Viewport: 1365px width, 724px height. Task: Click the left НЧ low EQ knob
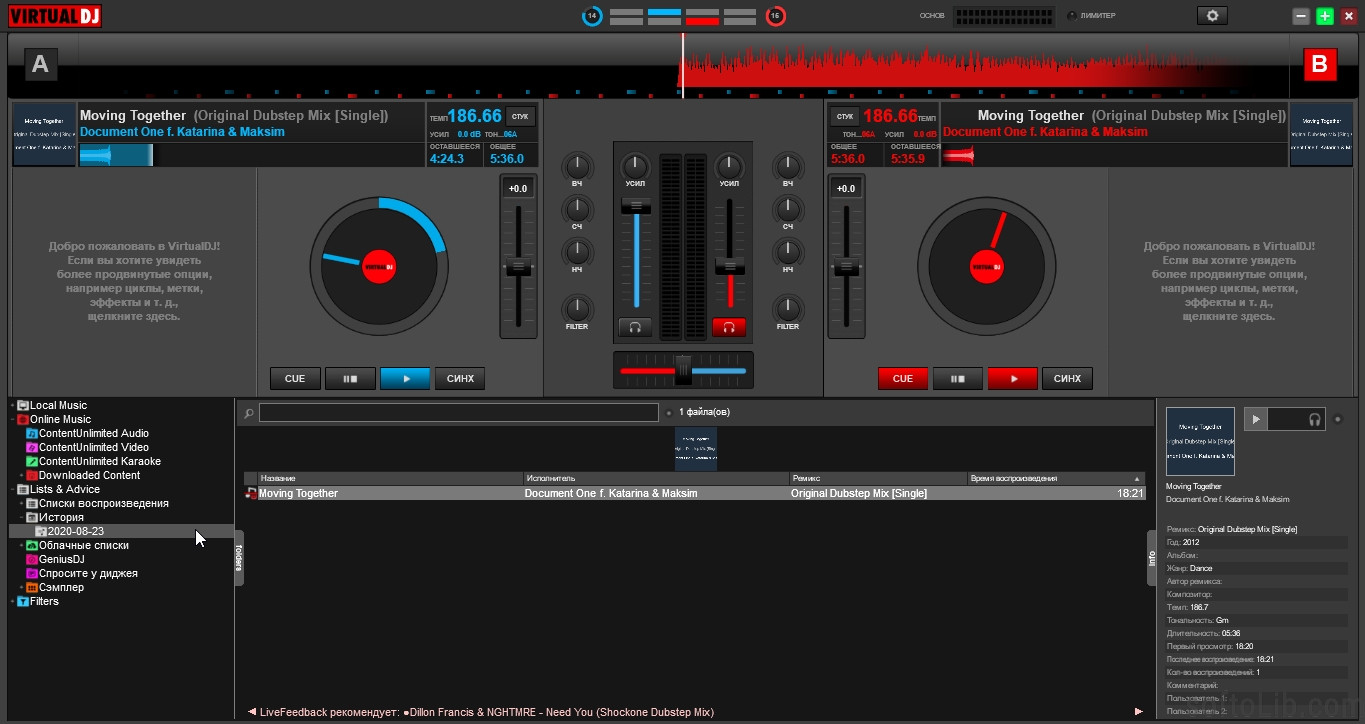(578, 252)
